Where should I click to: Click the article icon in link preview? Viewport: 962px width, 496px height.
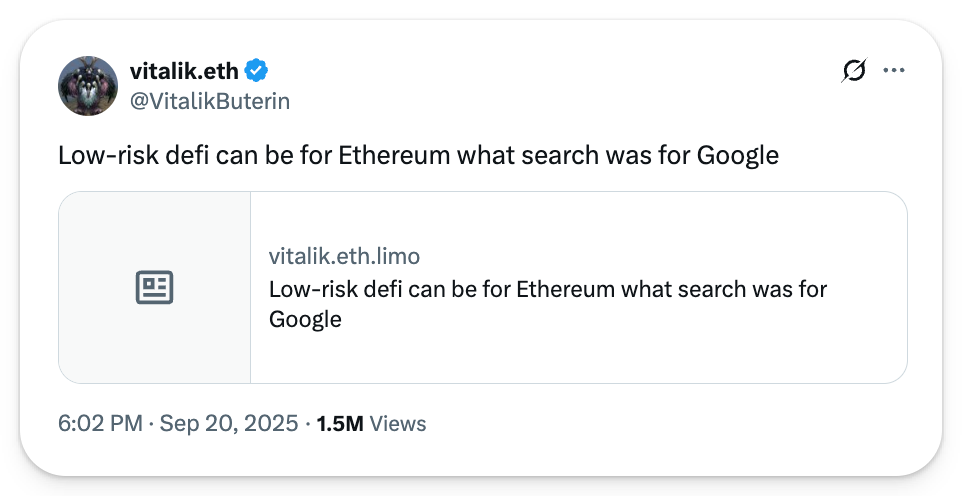(154, 287)
